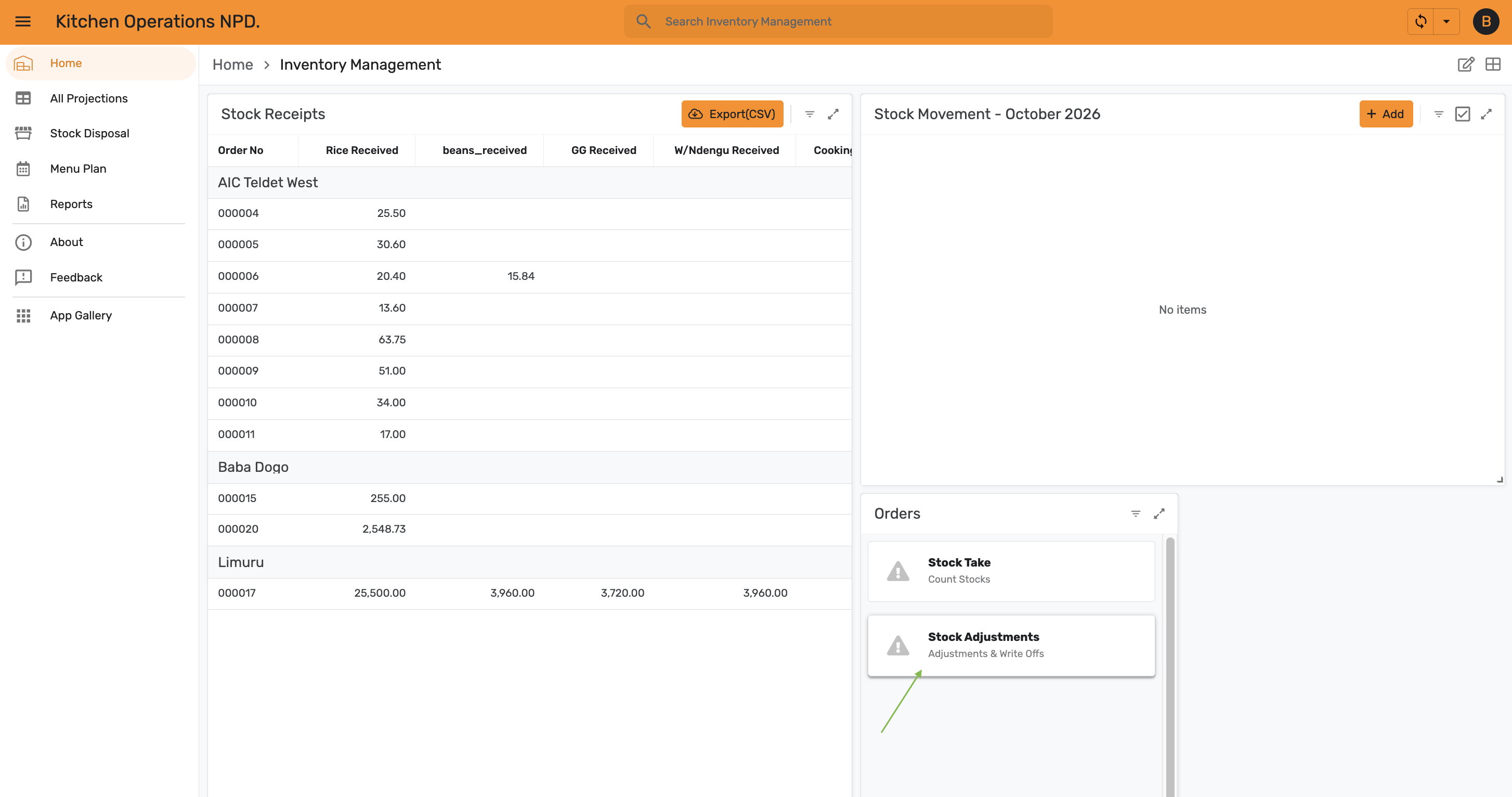Click the Stock Take warning icon
Viewport: 1512px width, 797px height.
click(x=897, y=571)
